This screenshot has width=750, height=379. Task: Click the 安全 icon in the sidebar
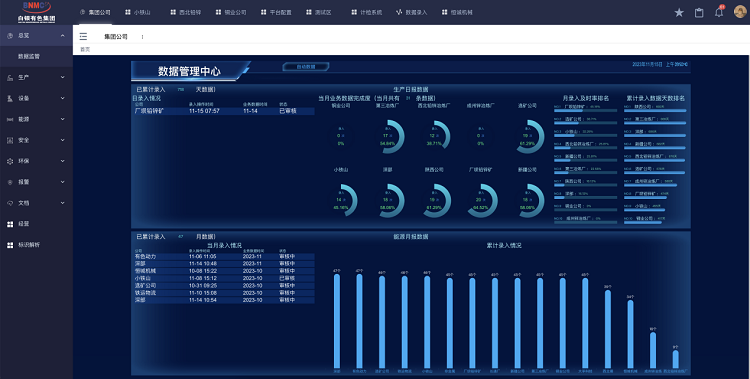pos(10,140)
